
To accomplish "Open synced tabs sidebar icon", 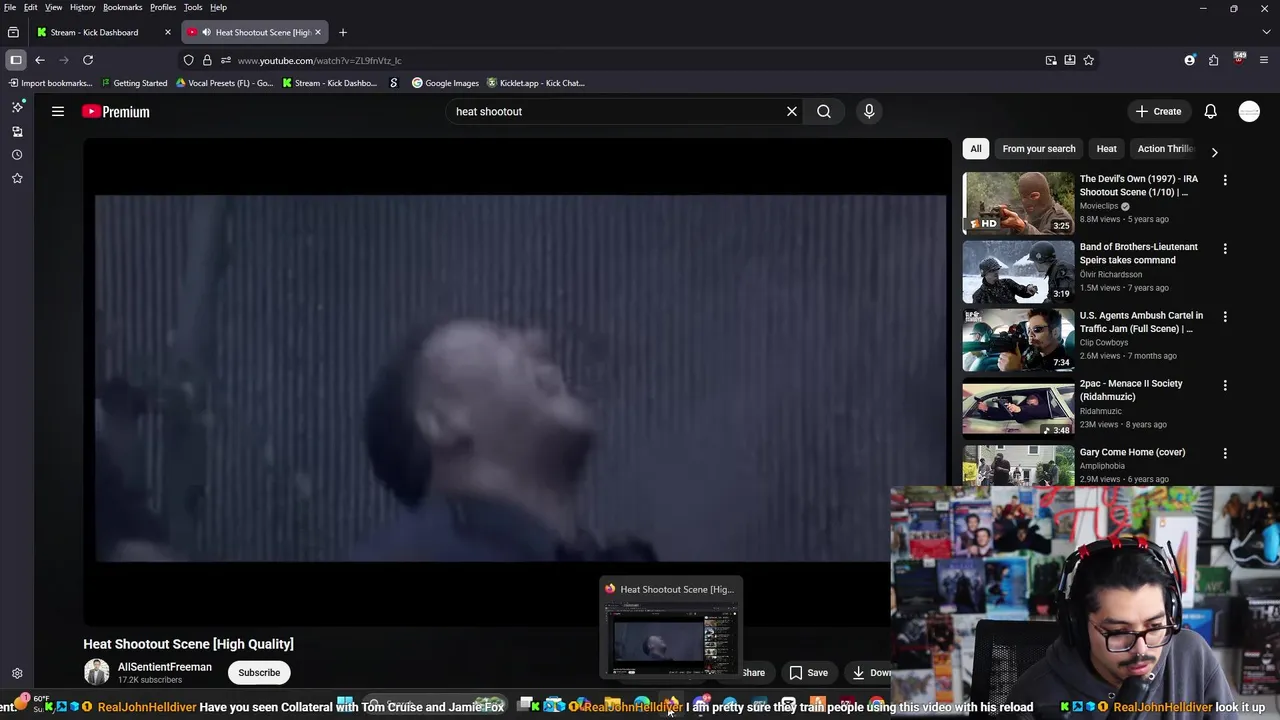I will [17, 131].
